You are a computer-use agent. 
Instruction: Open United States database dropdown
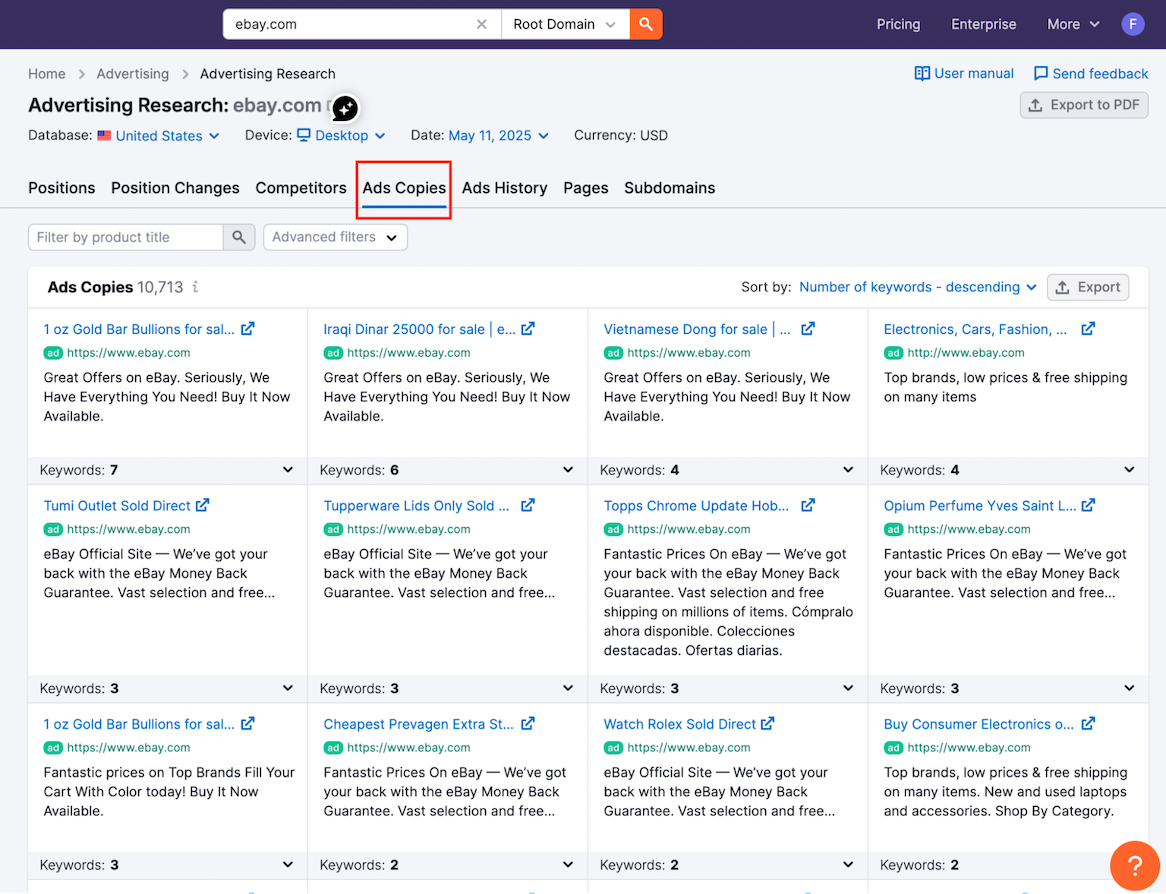click(x=159, y=136)
